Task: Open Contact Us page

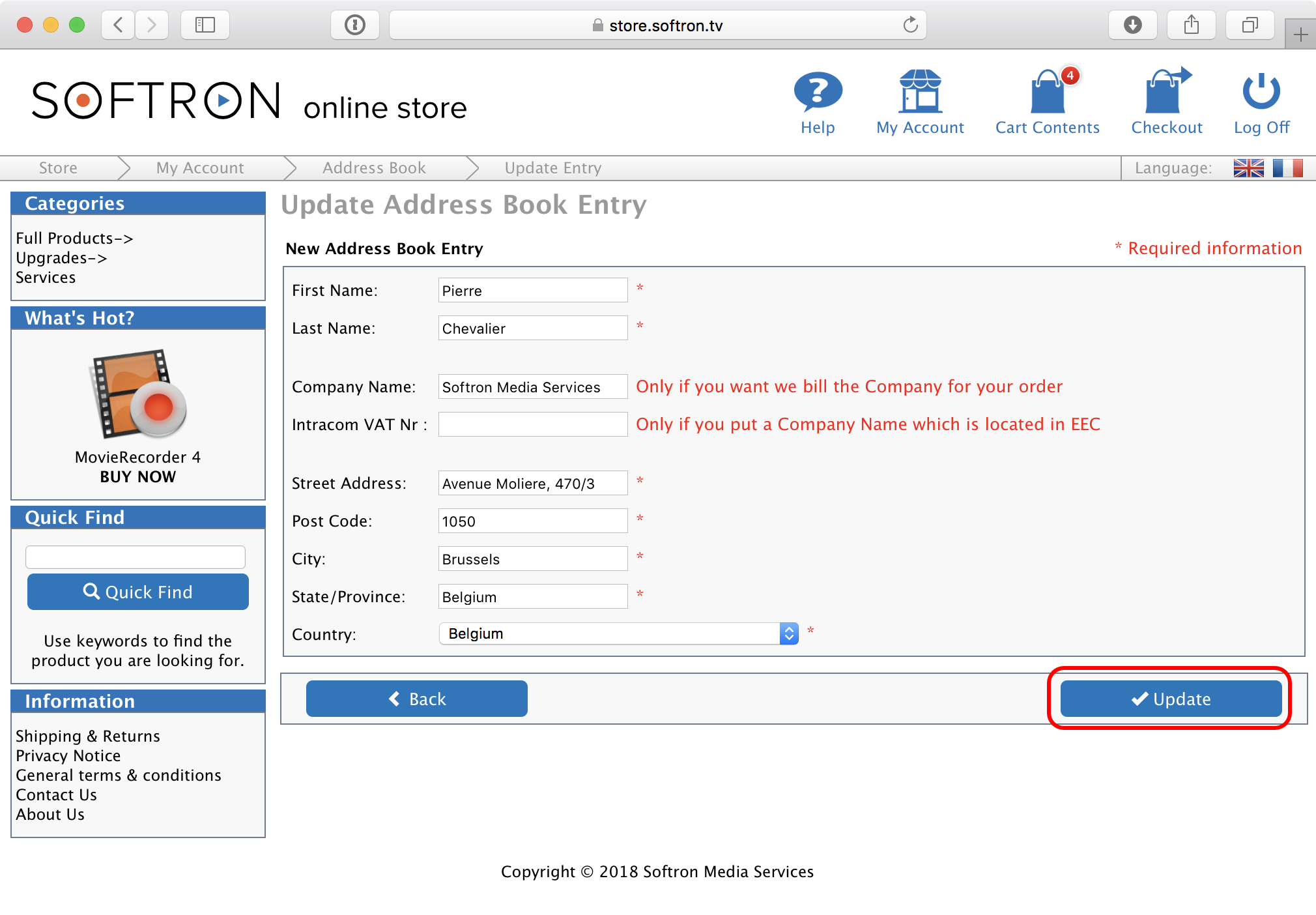Action: (56, 795)
